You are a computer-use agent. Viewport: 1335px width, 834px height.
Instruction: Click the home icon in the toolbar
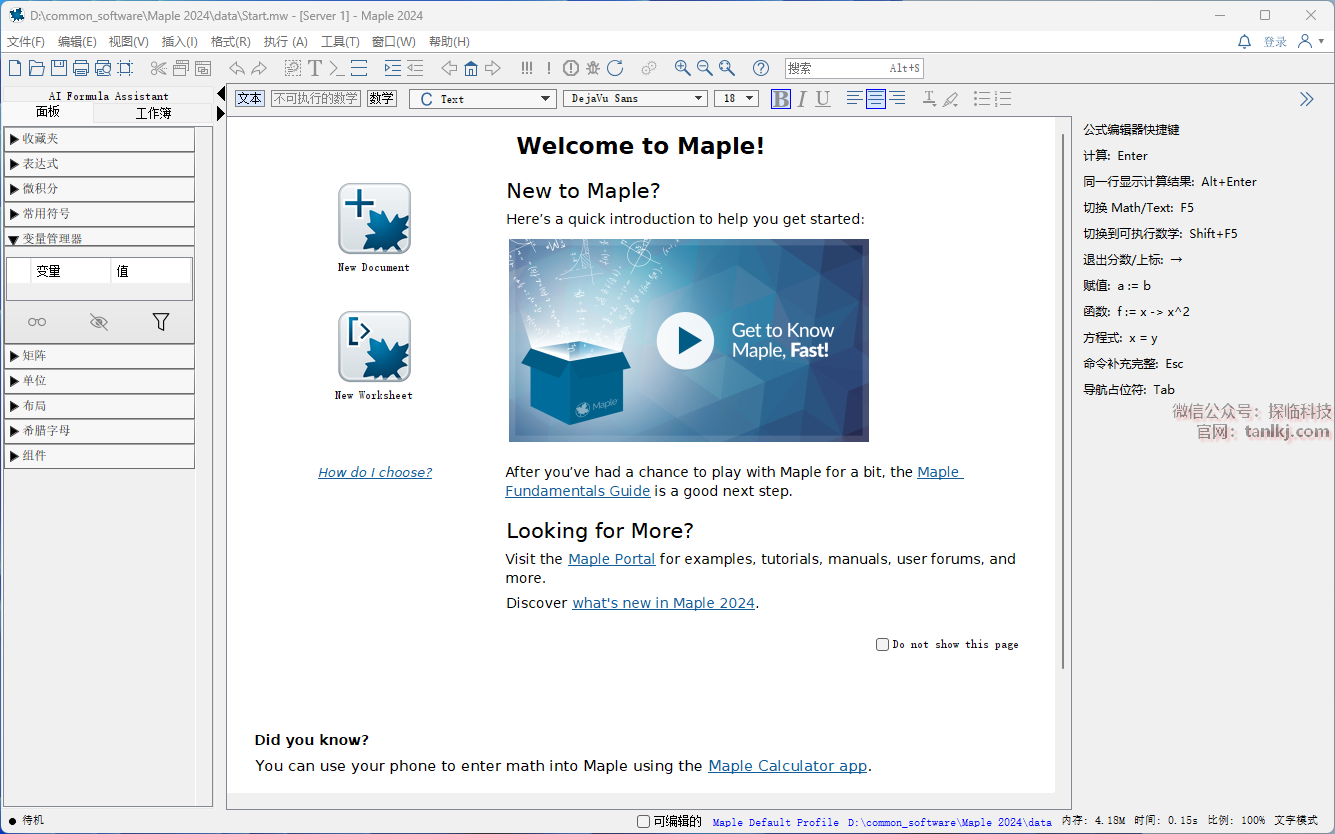click(471, 68)
